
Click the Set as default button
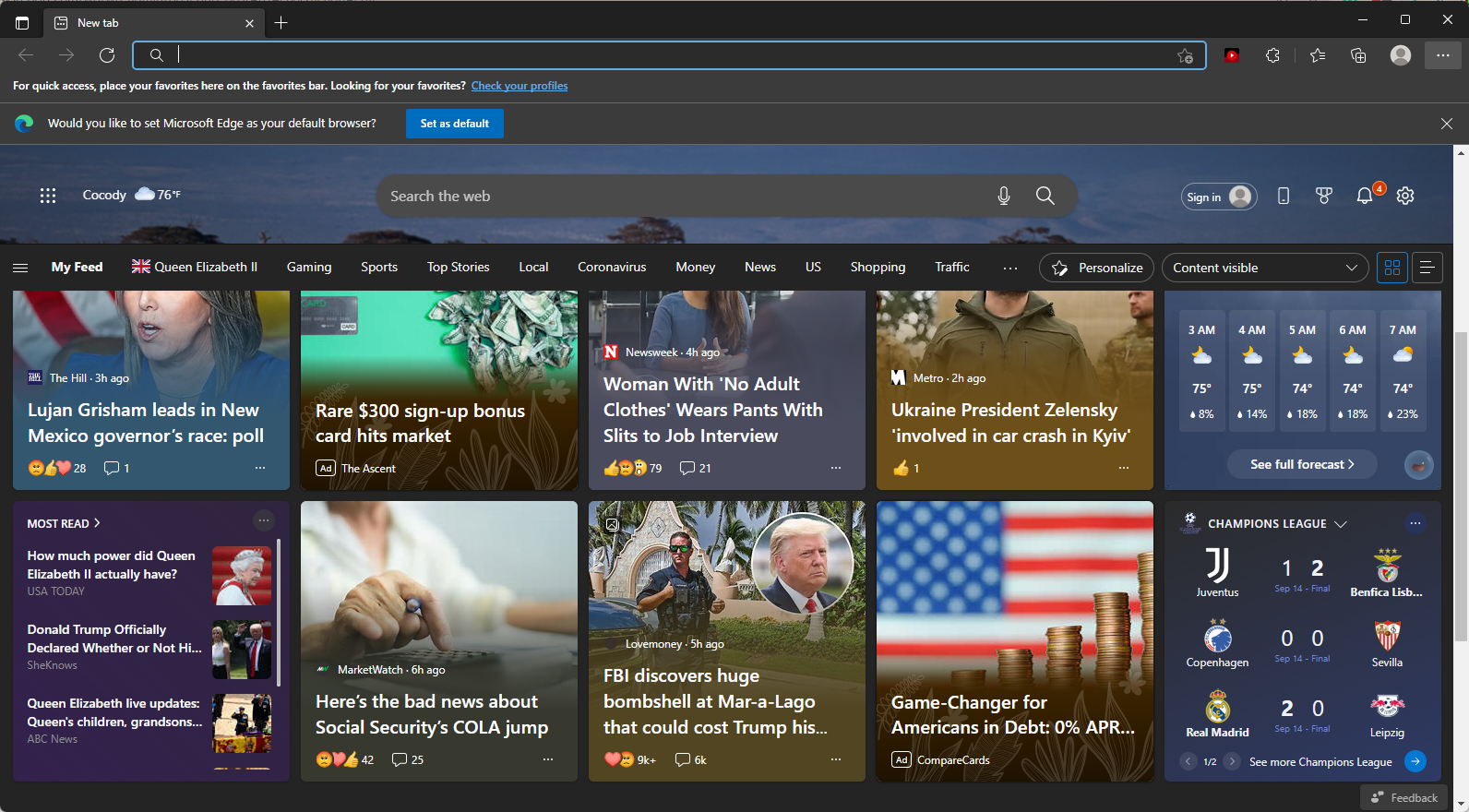pyautogui.click(x=455, y=124)
